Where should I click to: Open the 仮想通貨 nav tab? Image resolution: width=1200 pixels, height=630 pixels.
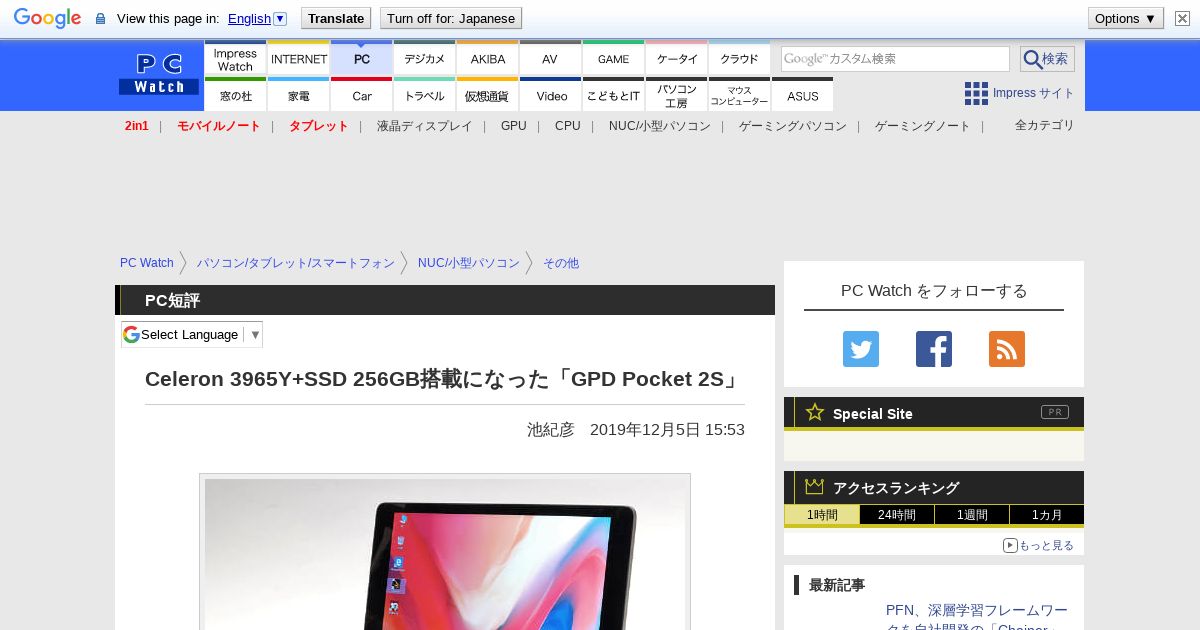[488, 95]
